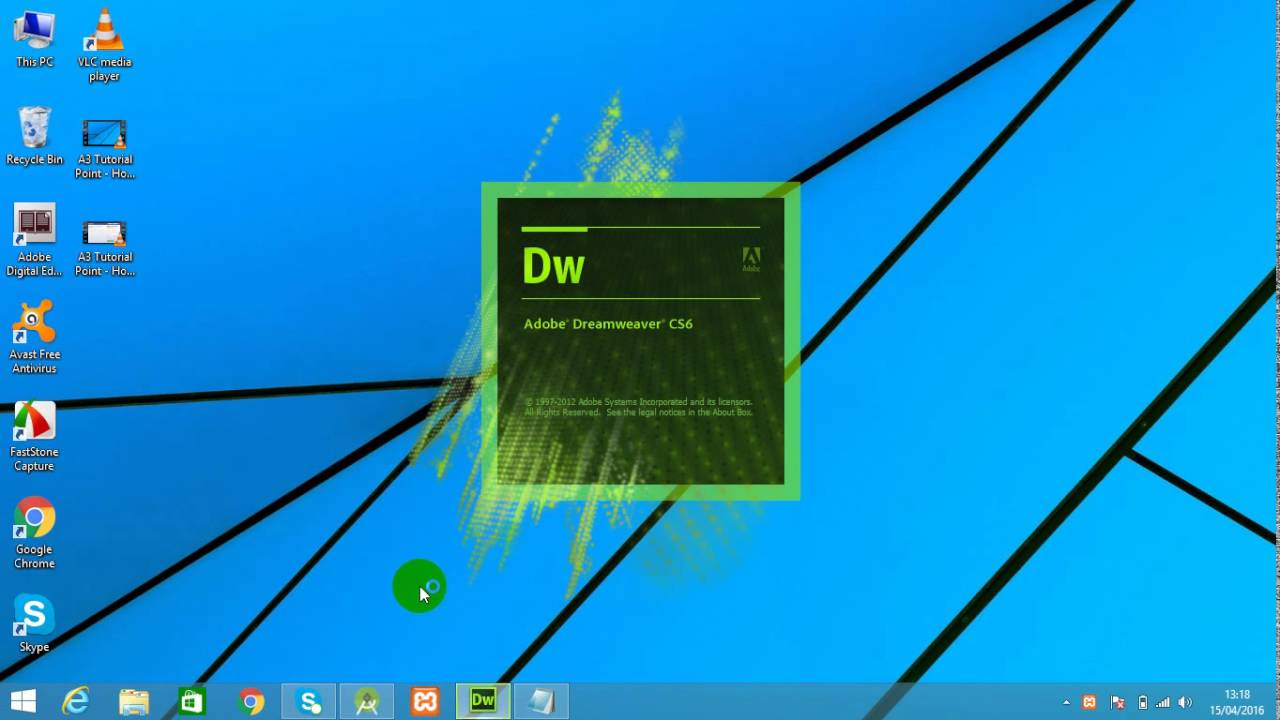Select the Adobe Digital Editions shortcut

pos(34,240)
